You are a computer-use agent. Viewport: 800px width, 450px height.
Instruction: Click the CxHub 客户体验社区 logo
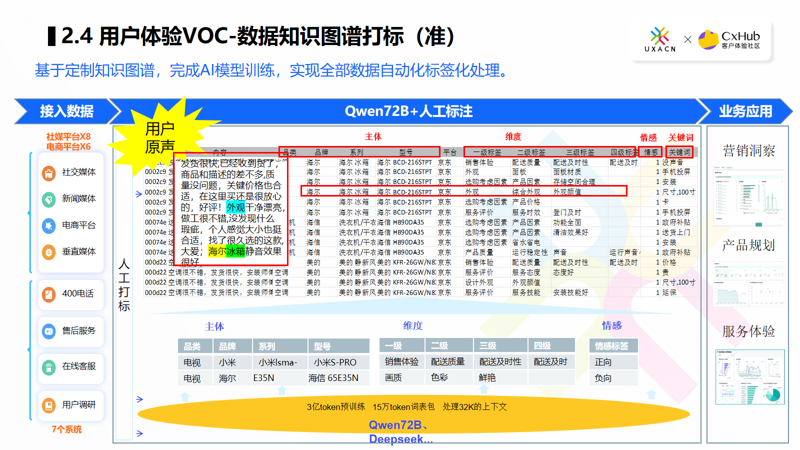730,39
